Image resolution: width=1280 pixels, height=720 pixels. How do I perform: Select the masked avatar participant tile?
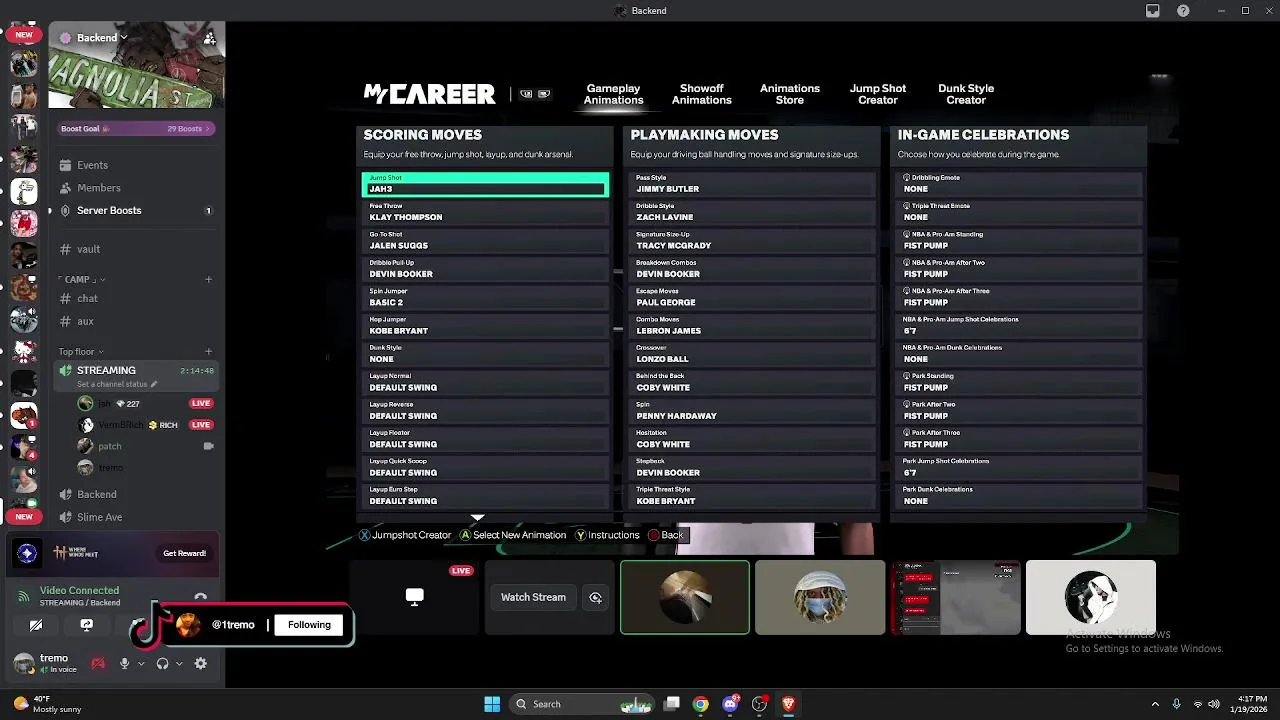(x=820, y=597)
